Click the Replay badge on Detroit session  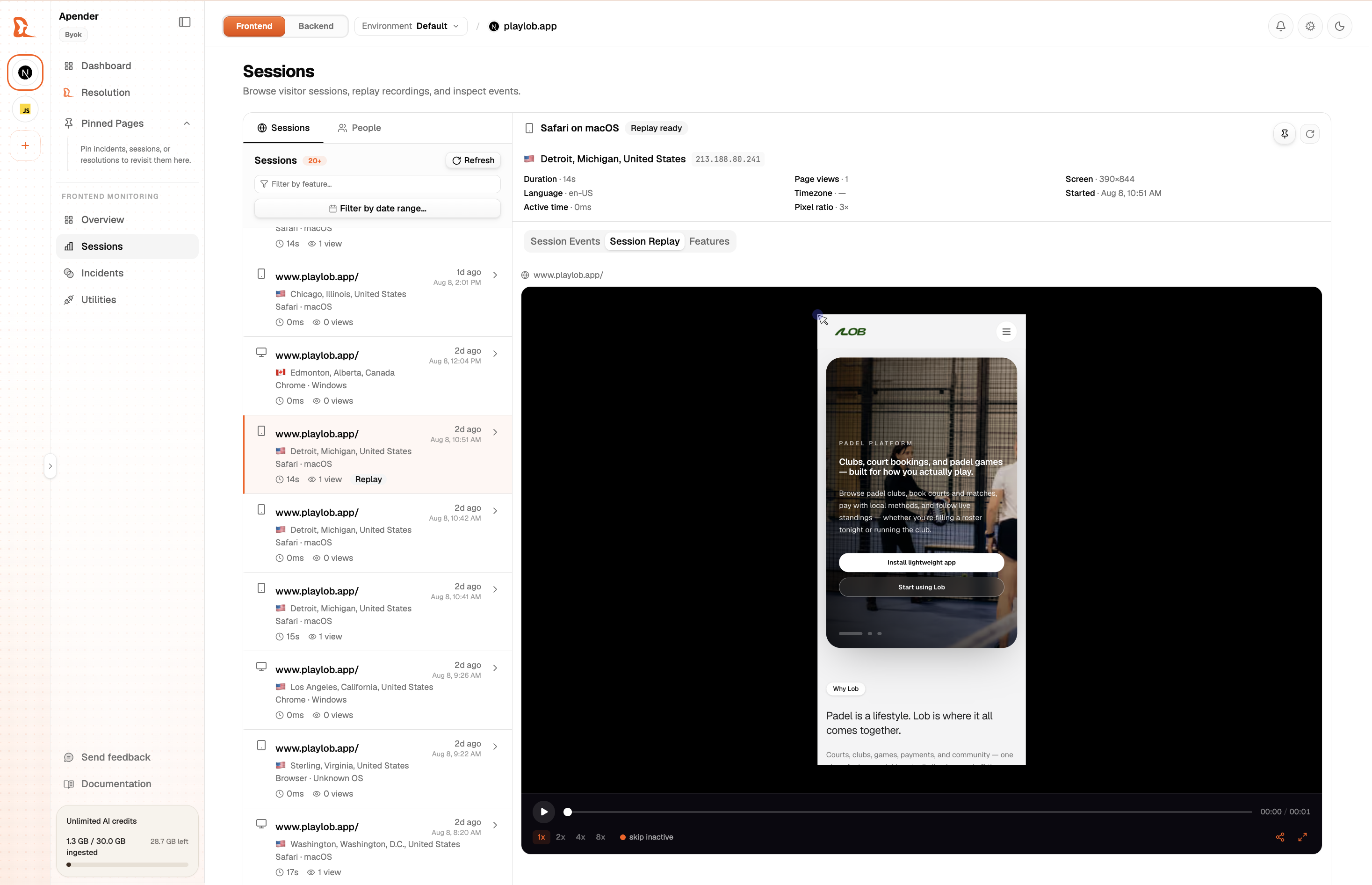click(368, 479)
